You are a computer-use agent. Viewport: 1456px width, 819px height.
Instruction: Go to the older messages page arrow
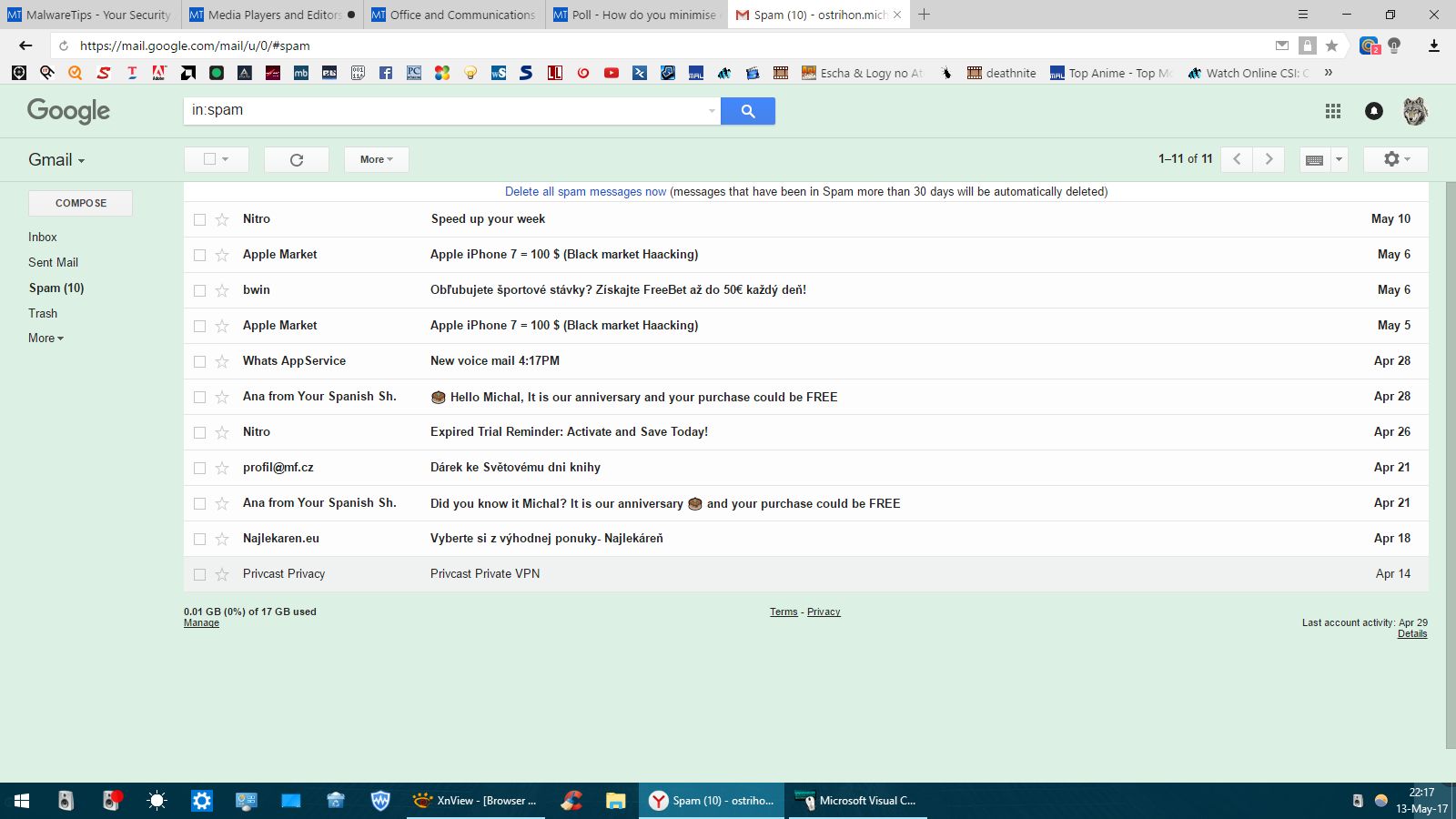pos(1269,159)
